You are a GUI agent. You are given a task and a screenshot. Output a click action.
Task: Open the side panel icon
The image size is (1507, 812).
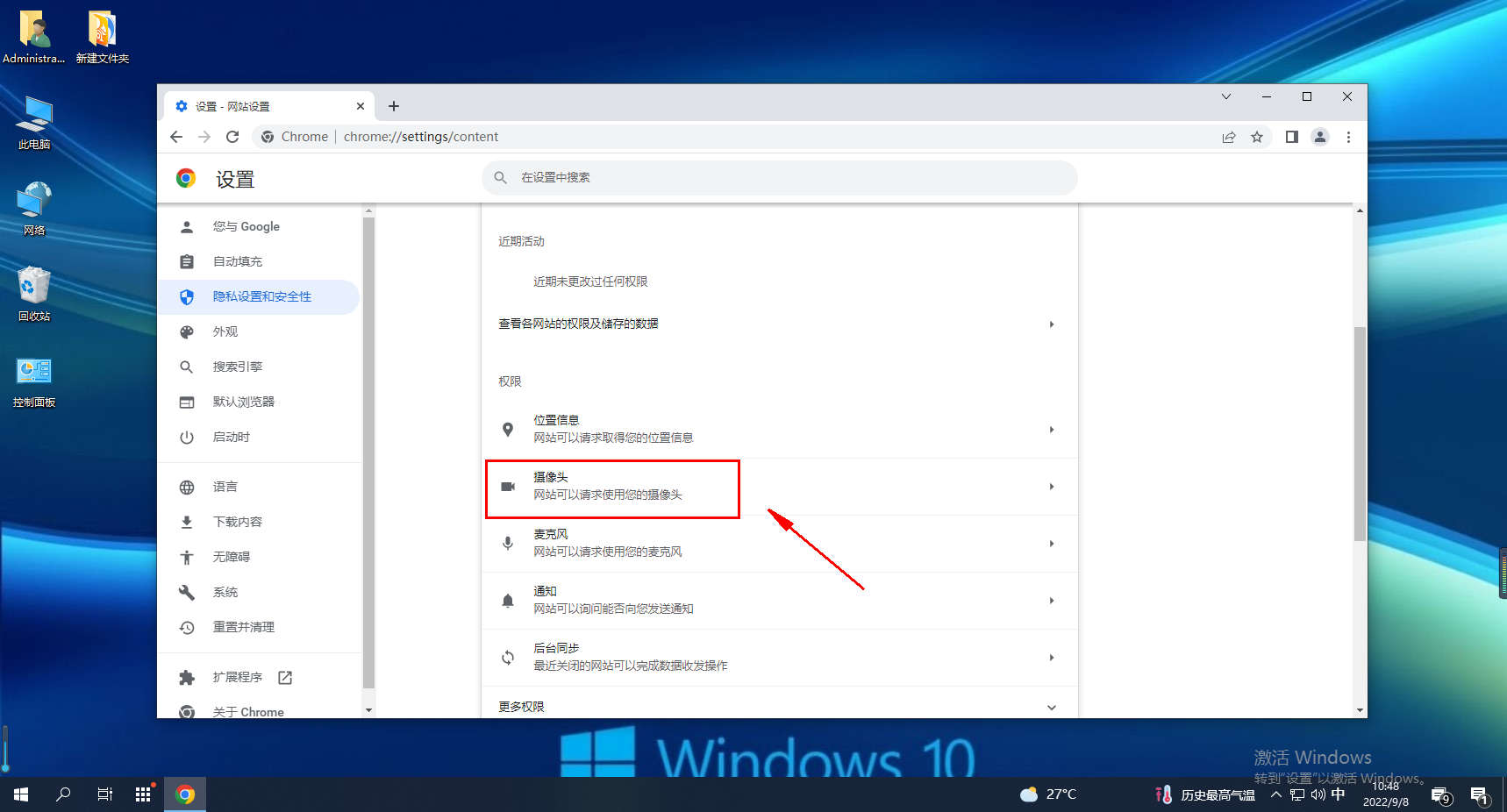(x=1291, y=137)
